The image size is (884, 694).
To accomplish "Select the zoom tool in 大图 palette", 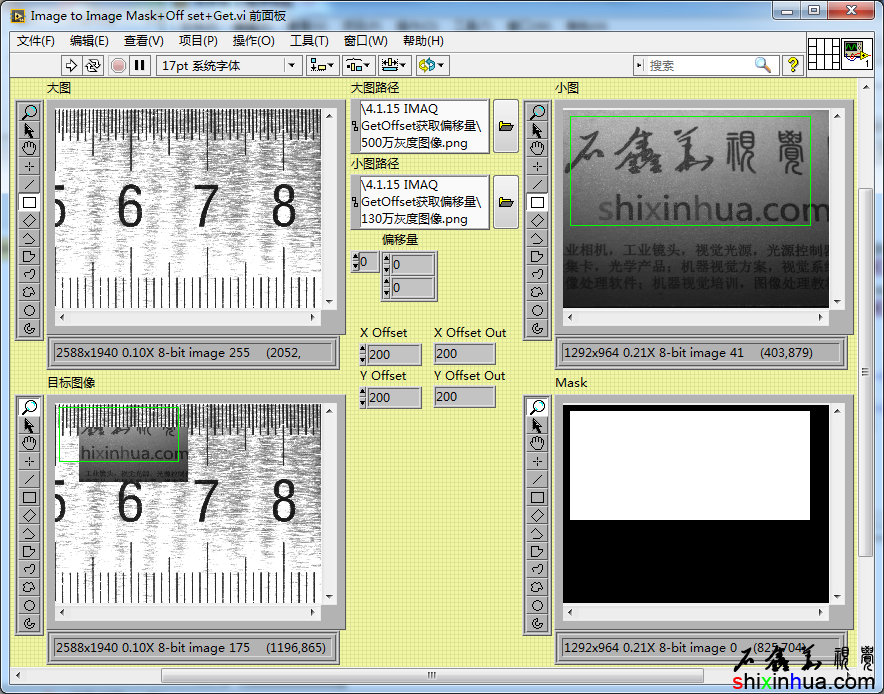I will (29, 112).
